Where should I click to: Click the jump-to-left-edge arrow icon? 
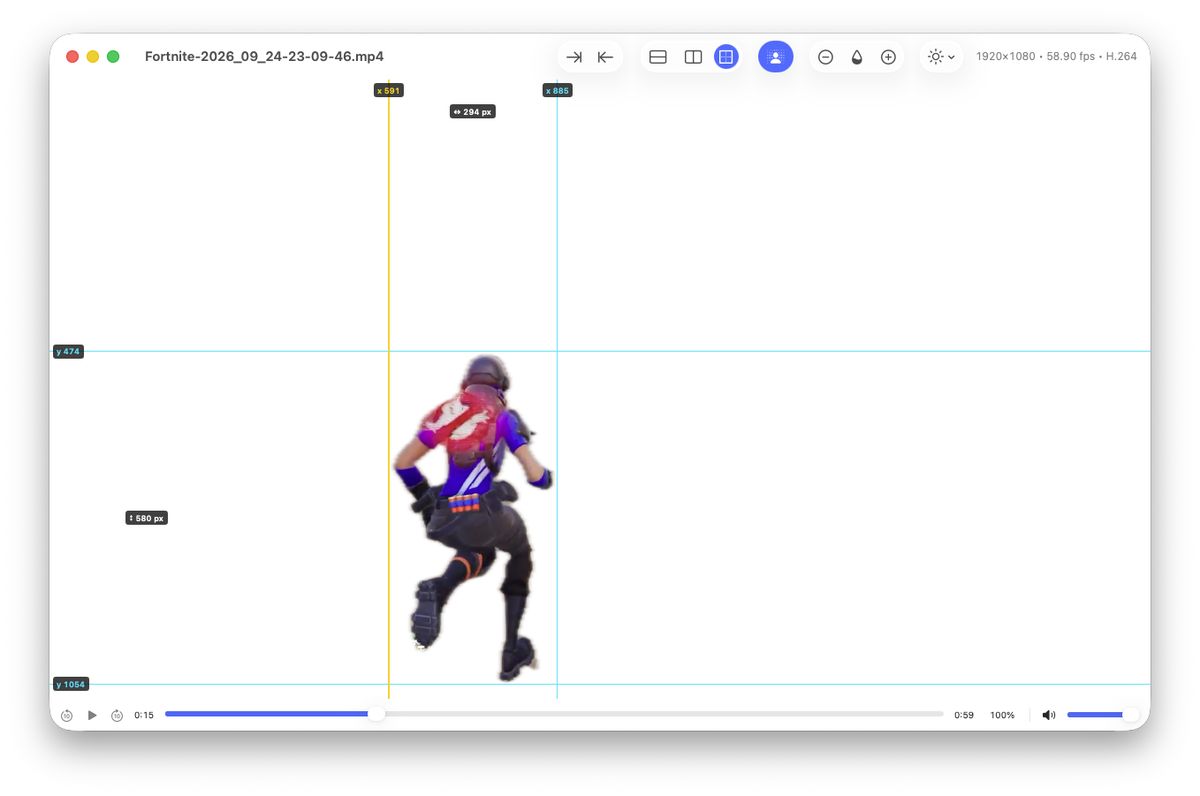(x=605, y=57)
